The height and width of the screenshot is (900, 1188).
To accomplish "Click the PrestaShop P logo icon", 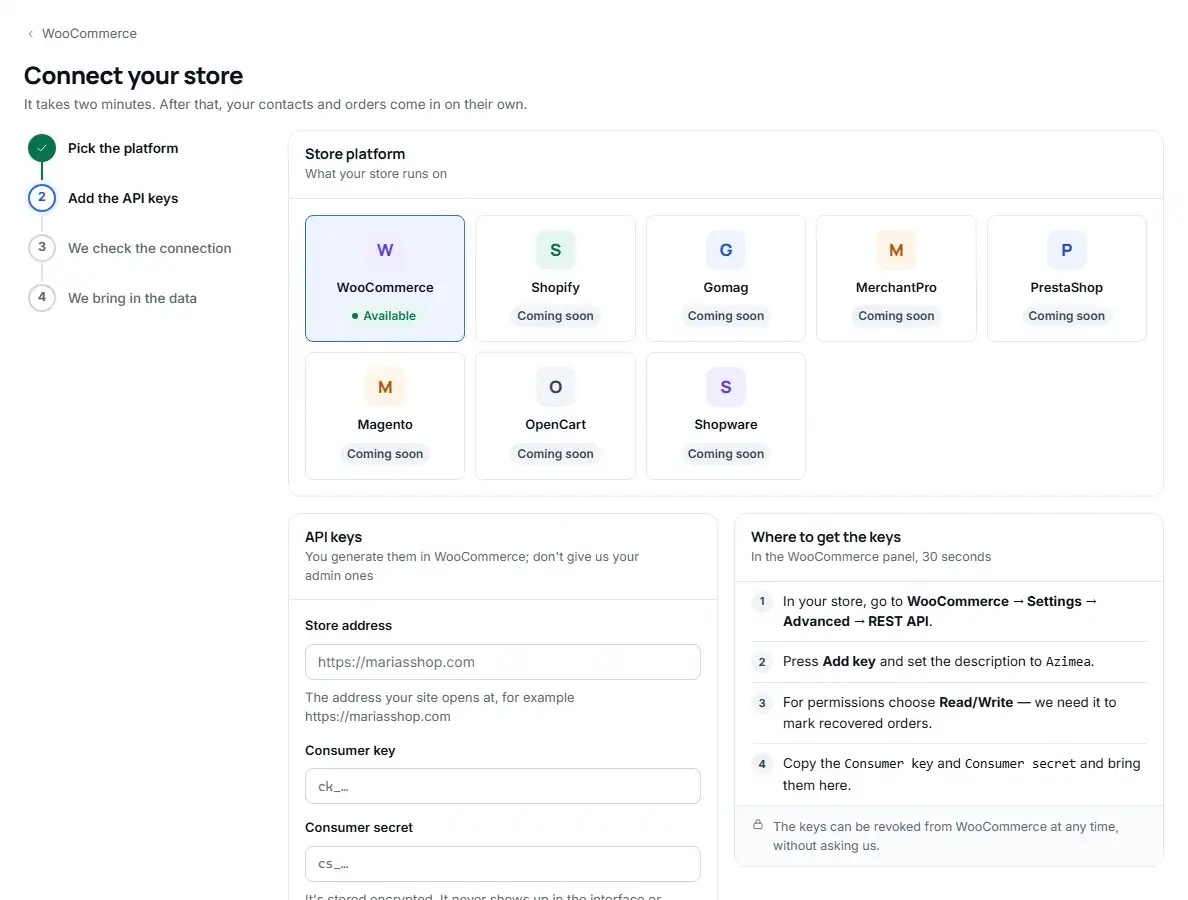I will (x=1067, y=250).
